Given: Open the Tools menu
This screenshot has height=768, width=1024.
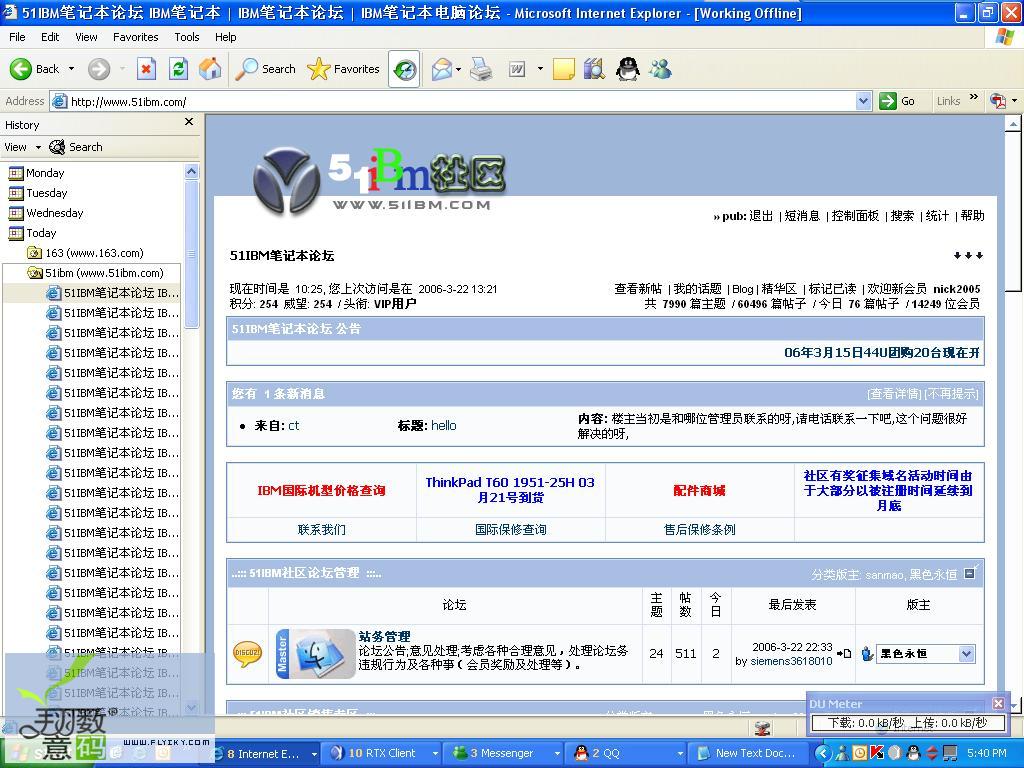Looking at the screenshot, I should click(187, 37).
